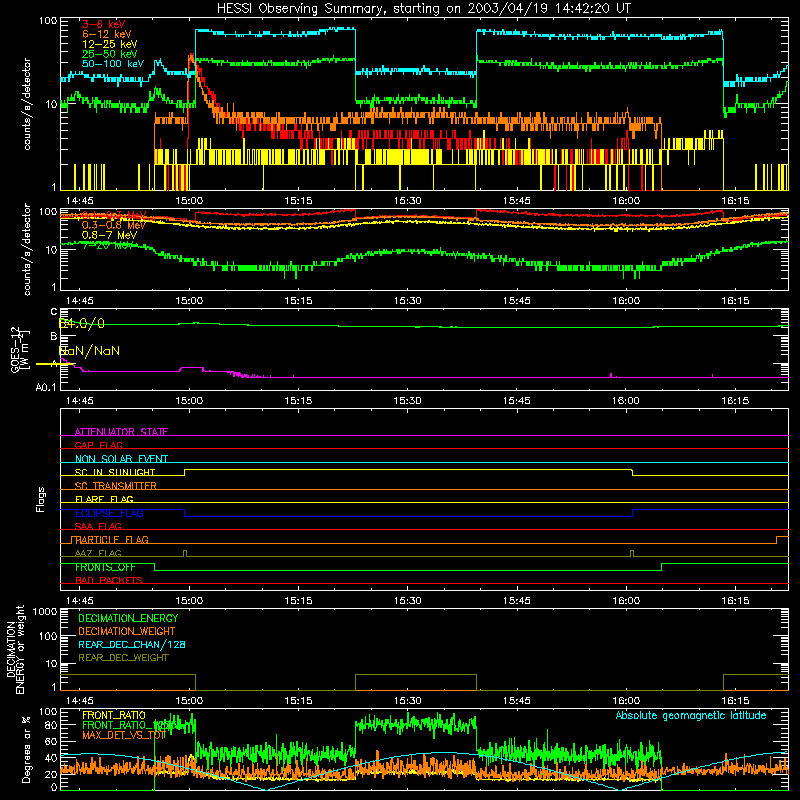800x800 pixels.
Task: Select the yellow 12-25 keV legend label
Action: pyautogui.click(x=109, y=44)
